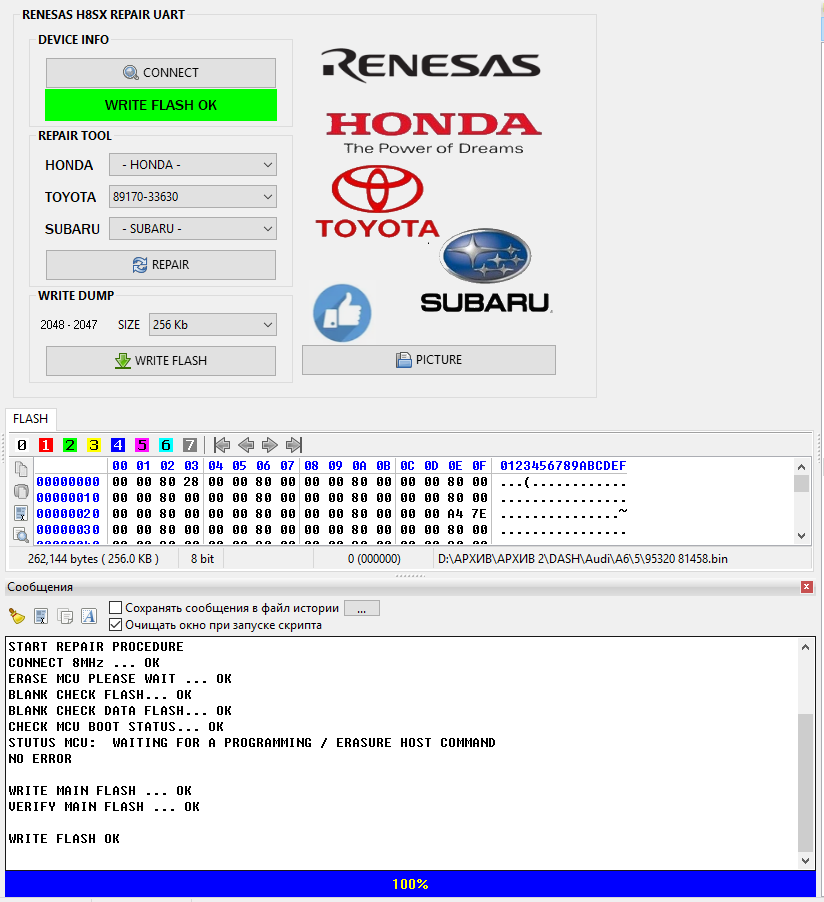Viewport: 824px width, 902px height.
Task: Click the file path ending '95320 81458.bin'
Action: (x=582, y=559)
